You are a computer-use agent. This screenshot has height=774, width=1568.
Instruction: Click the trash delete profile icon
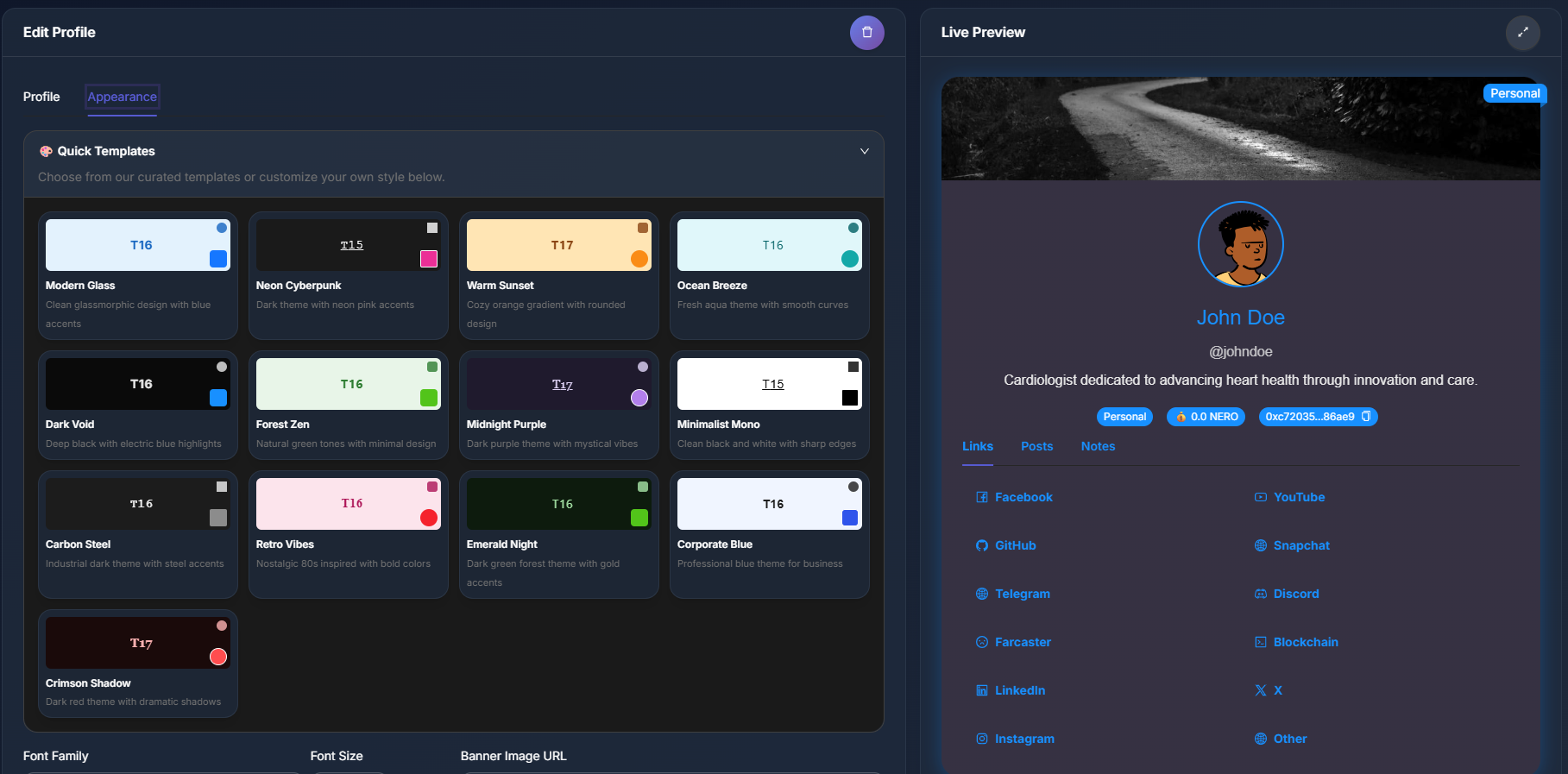tap(866, 33)
